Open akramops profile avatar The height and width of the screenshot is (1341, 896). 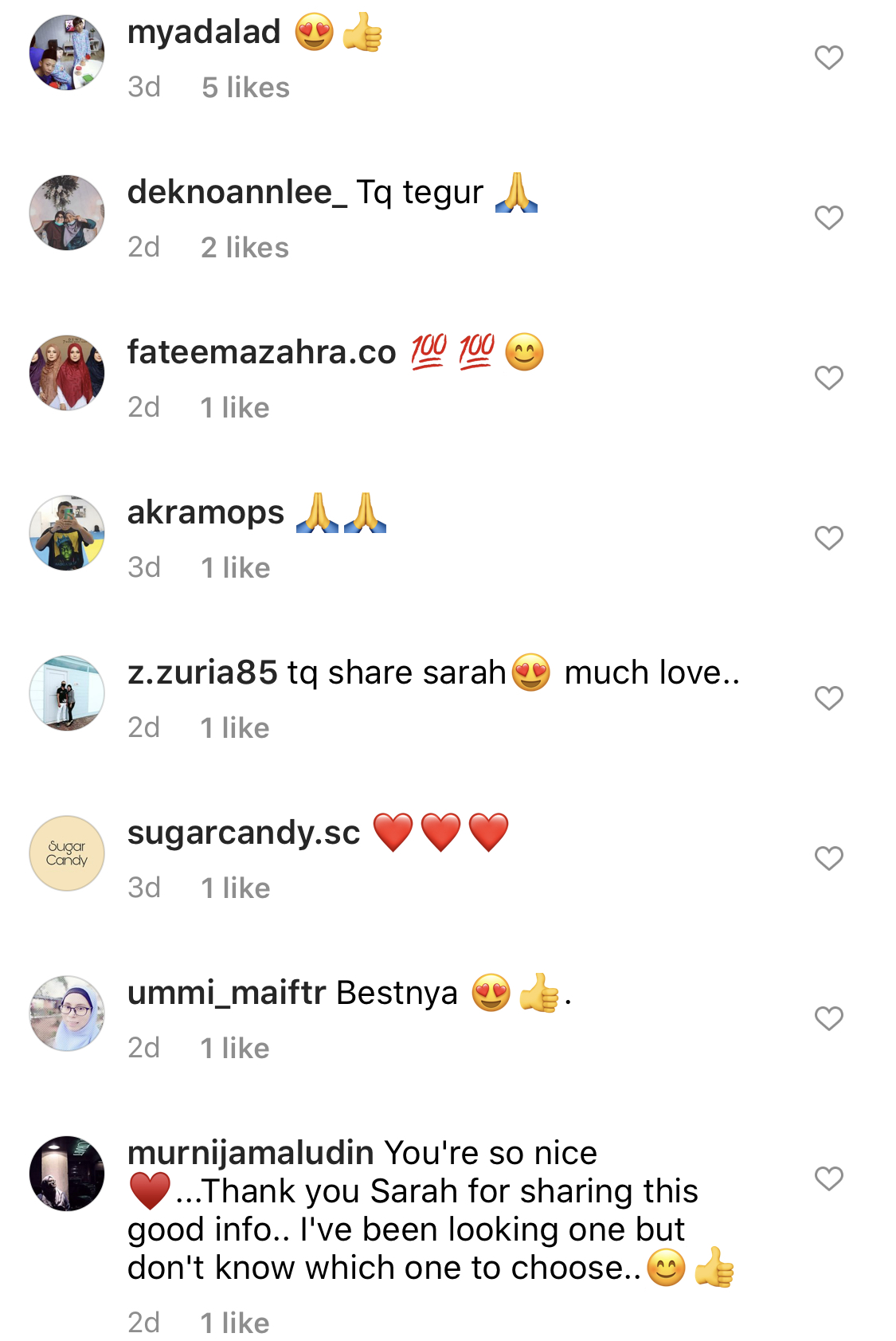click(67, 533)
